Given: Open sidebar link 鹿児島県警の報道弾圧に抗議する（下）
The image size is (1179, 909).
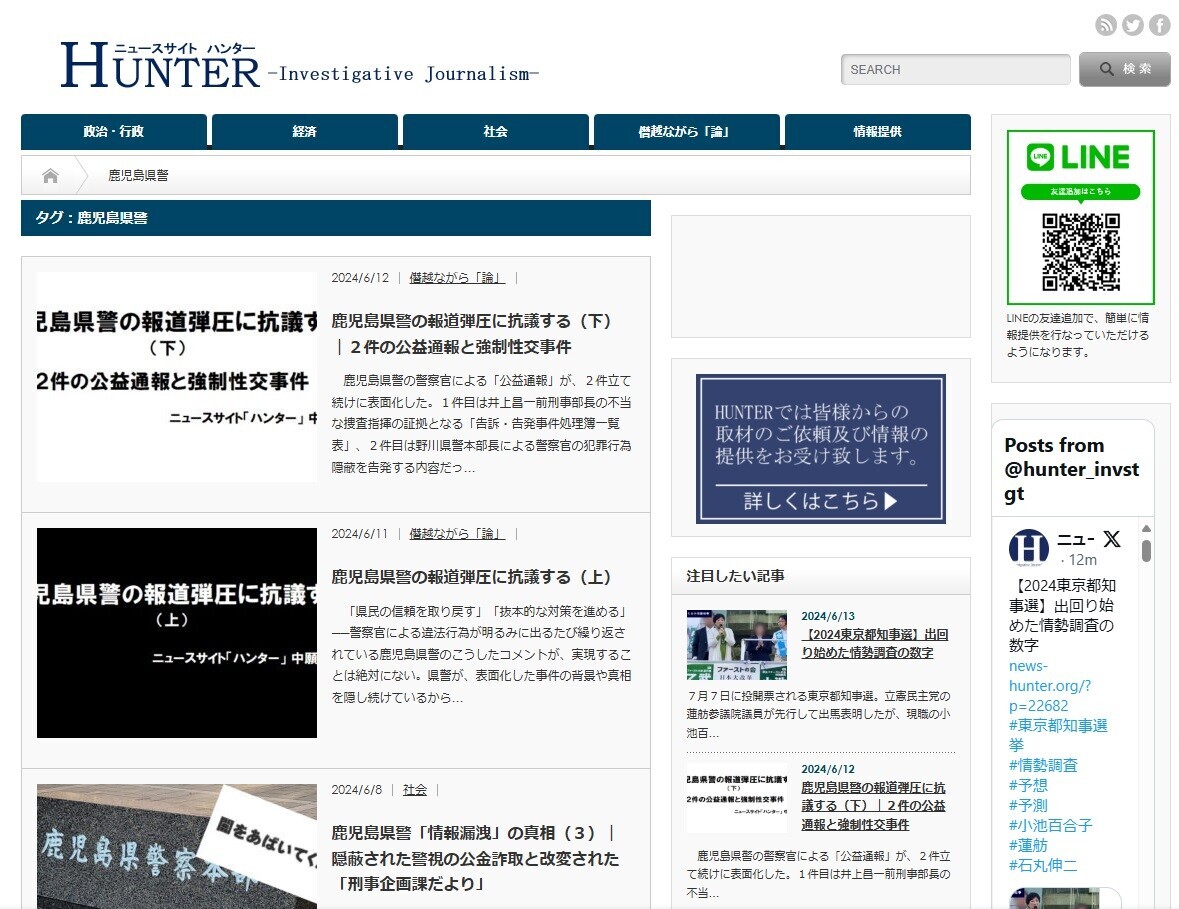Looking at the screenshot, I should point(874,806).
